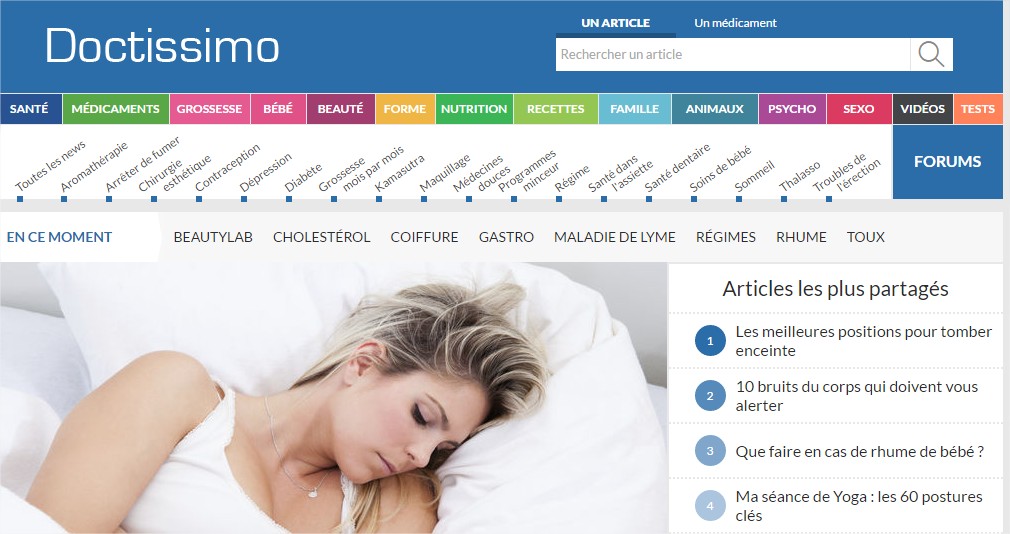
Task: Go to the PSYCHO section
Action: pos(792,109)
